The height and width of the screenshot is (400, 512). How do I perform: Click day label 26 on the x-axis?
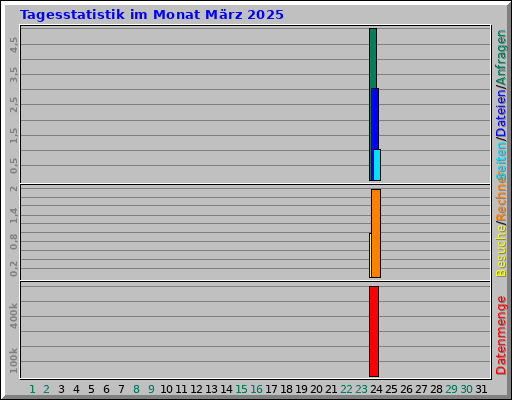406,389
